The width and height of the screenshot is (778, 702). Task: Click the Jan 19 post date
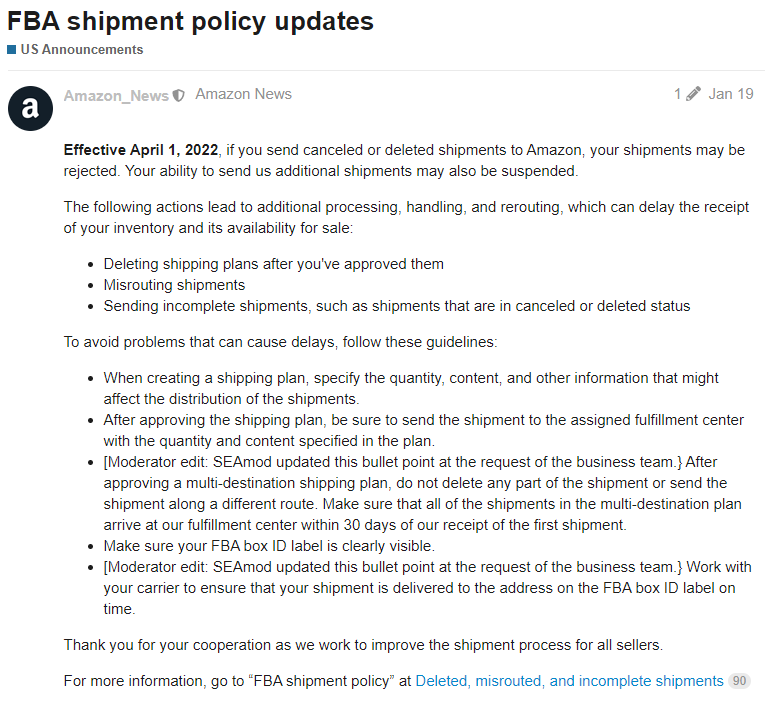(x=731, y=95)
